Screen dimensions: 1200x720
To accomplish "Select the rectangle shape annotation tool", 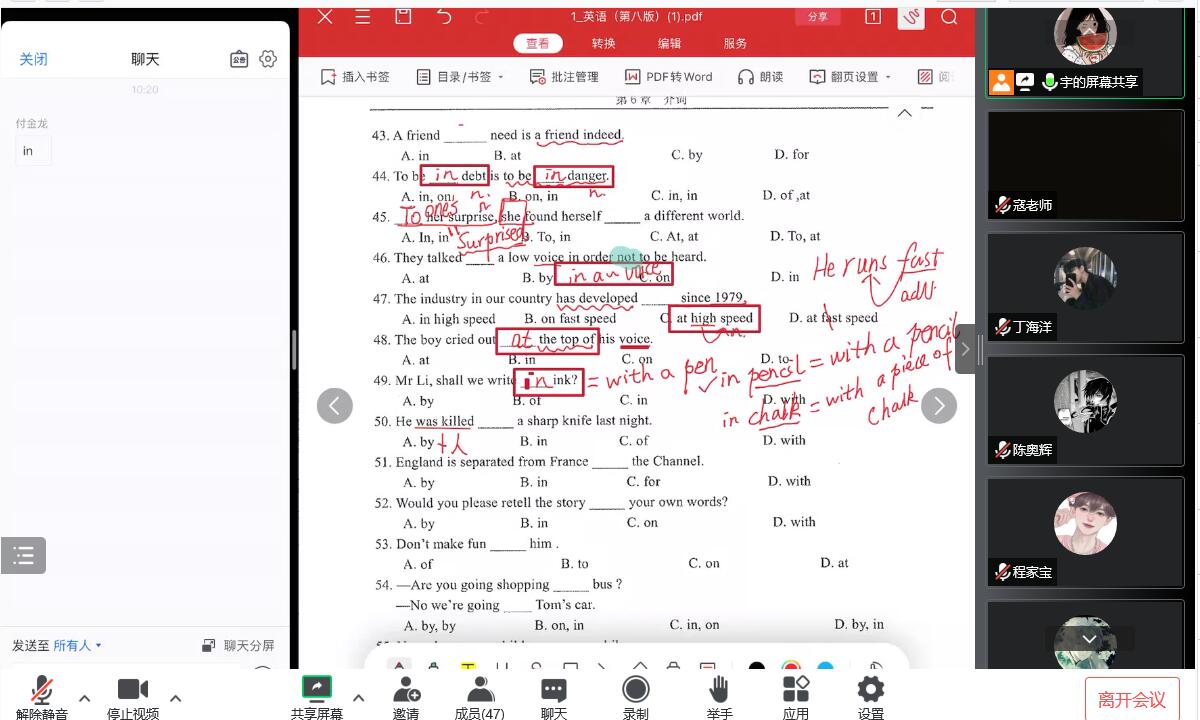I will click(570, 666).
